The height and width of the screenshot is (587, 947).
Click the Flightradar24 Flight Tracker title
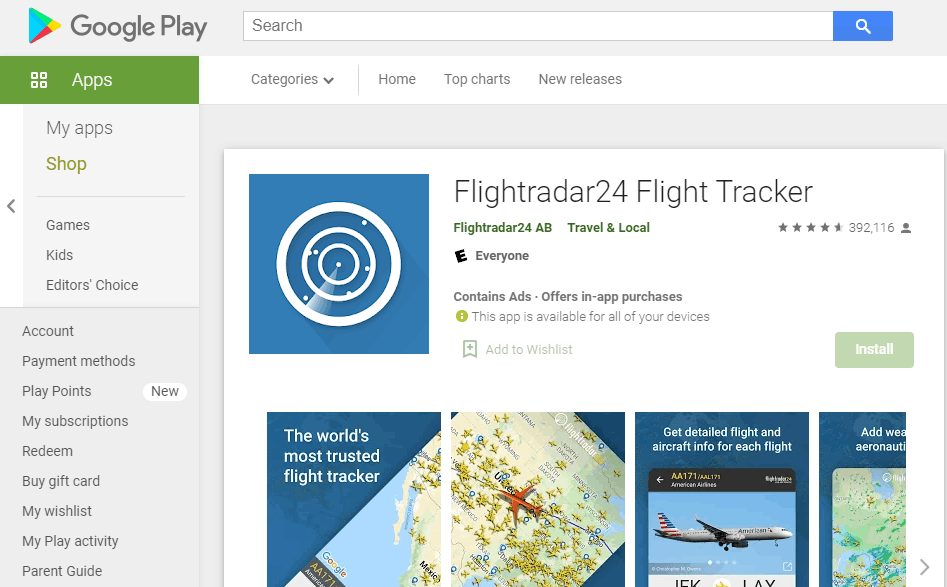point(633,192)
